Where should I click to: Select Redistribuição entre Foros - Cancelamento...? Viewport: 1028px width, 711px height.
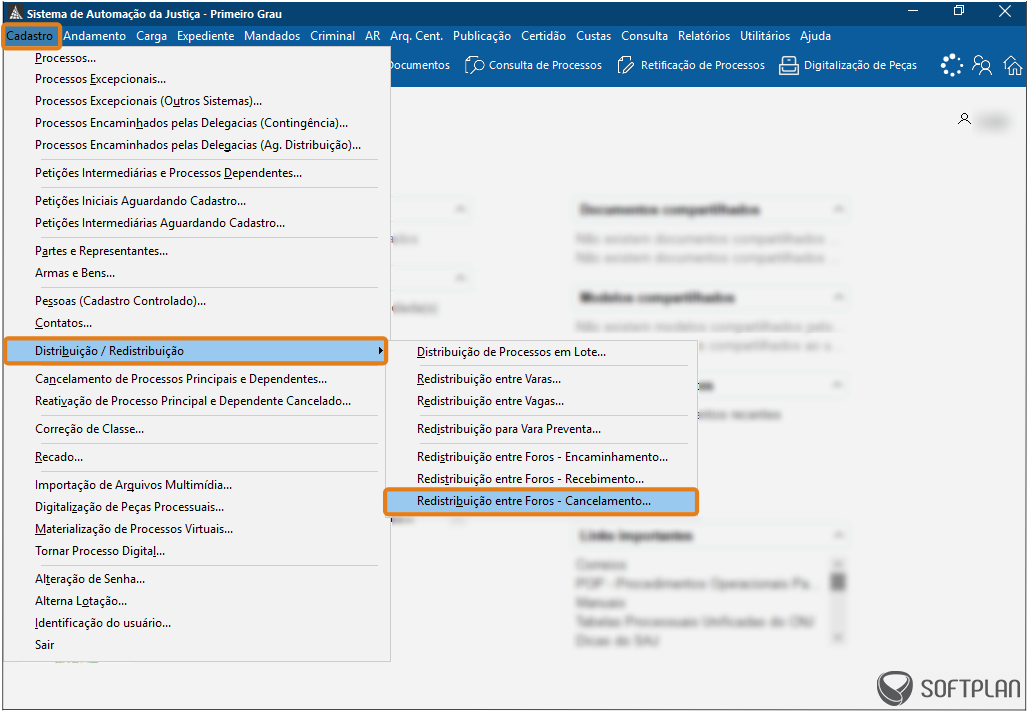tap(541, 501)
